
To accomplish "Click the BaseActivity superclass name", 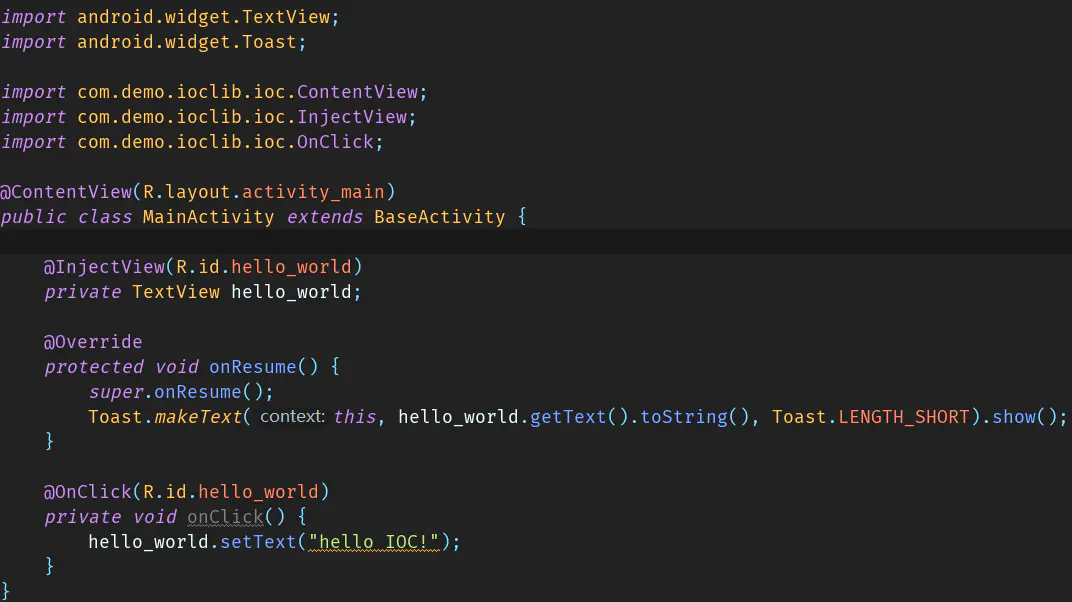I will pos(440,217).
